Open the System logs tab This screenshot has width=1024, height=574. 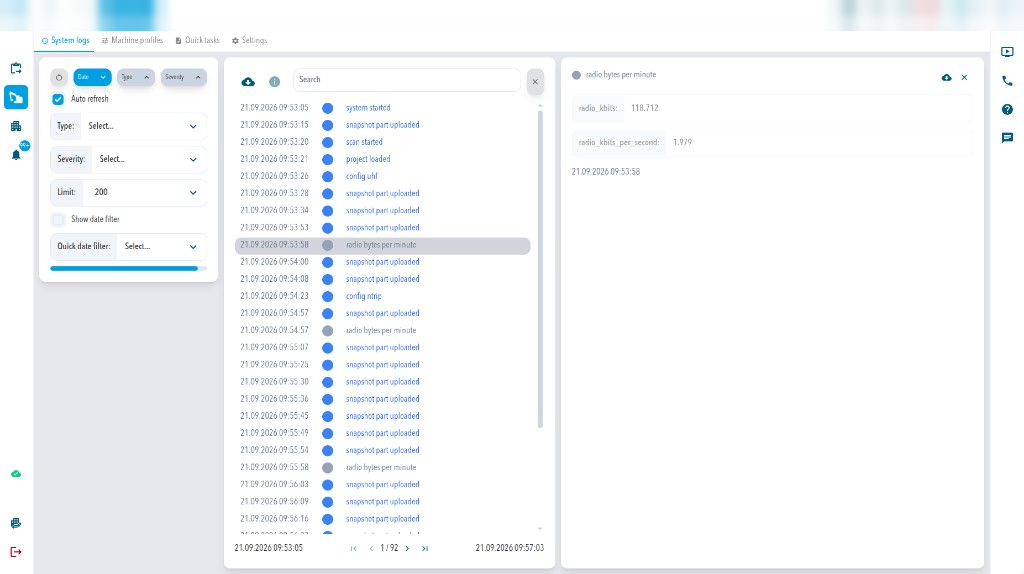coord(65,40)
